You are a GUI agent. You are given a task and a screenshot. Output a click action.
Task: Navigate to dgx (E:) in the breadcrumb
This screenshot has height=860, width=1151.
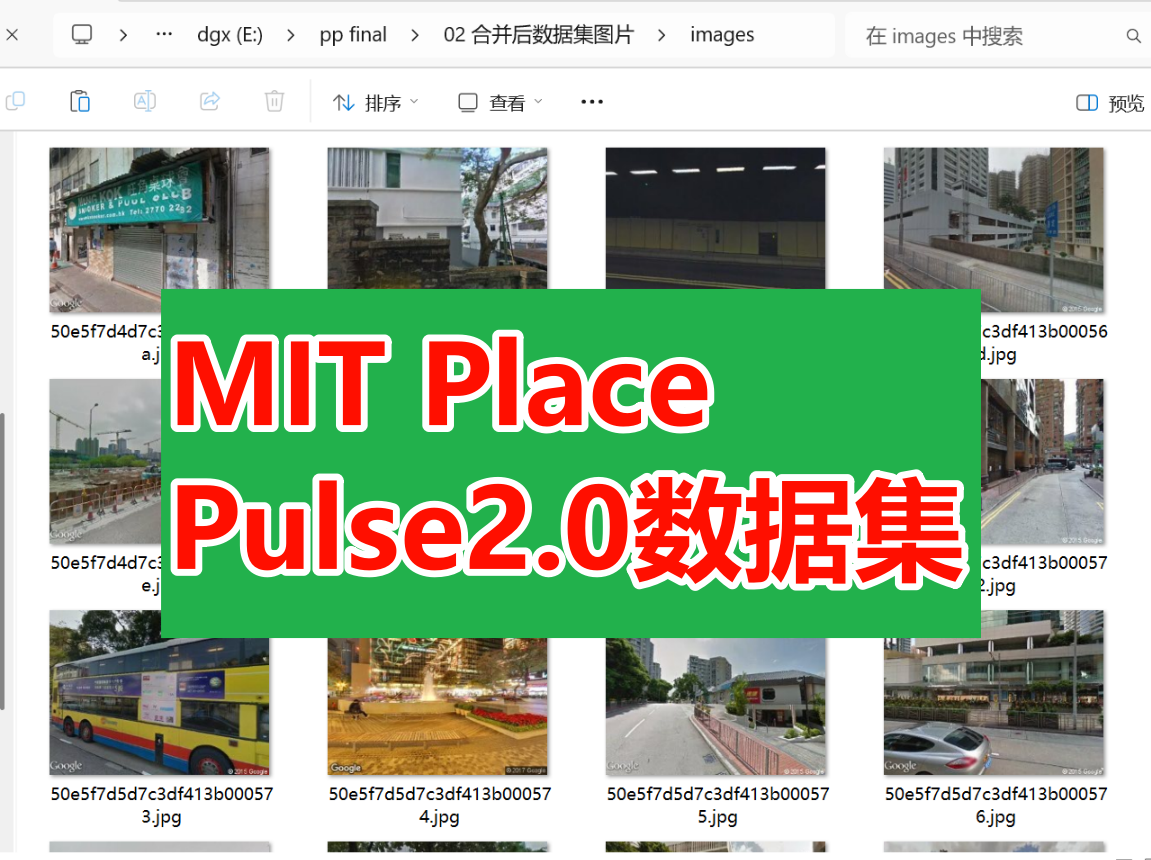(230, 34)
